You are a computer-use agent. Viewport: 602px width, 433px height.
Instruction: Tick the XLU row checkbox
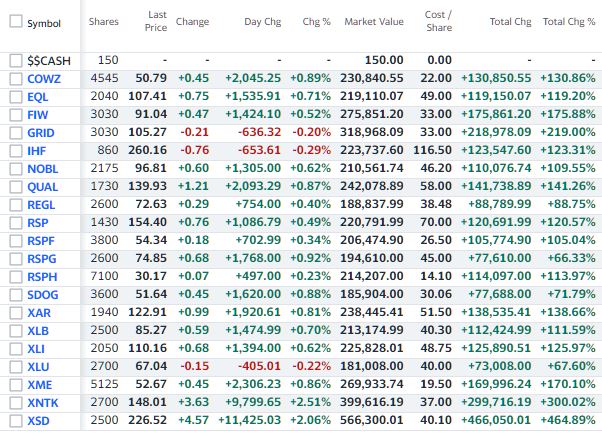click(15, 366)
